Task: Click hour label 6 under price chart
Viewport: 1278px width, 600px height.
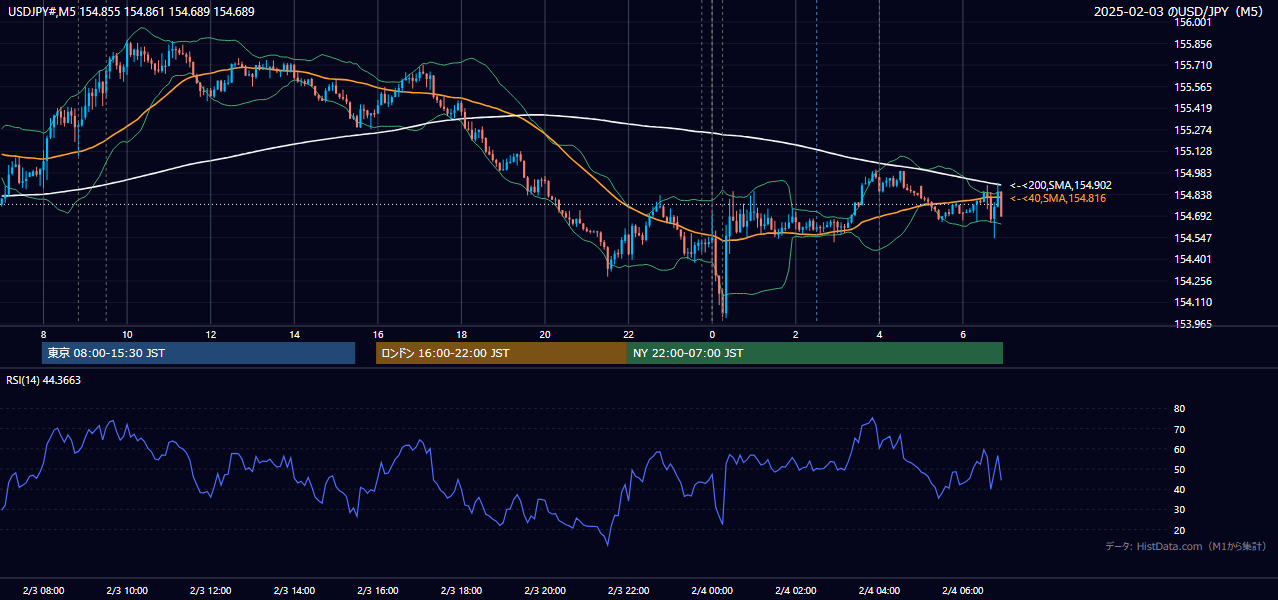Action: point(963,334)
